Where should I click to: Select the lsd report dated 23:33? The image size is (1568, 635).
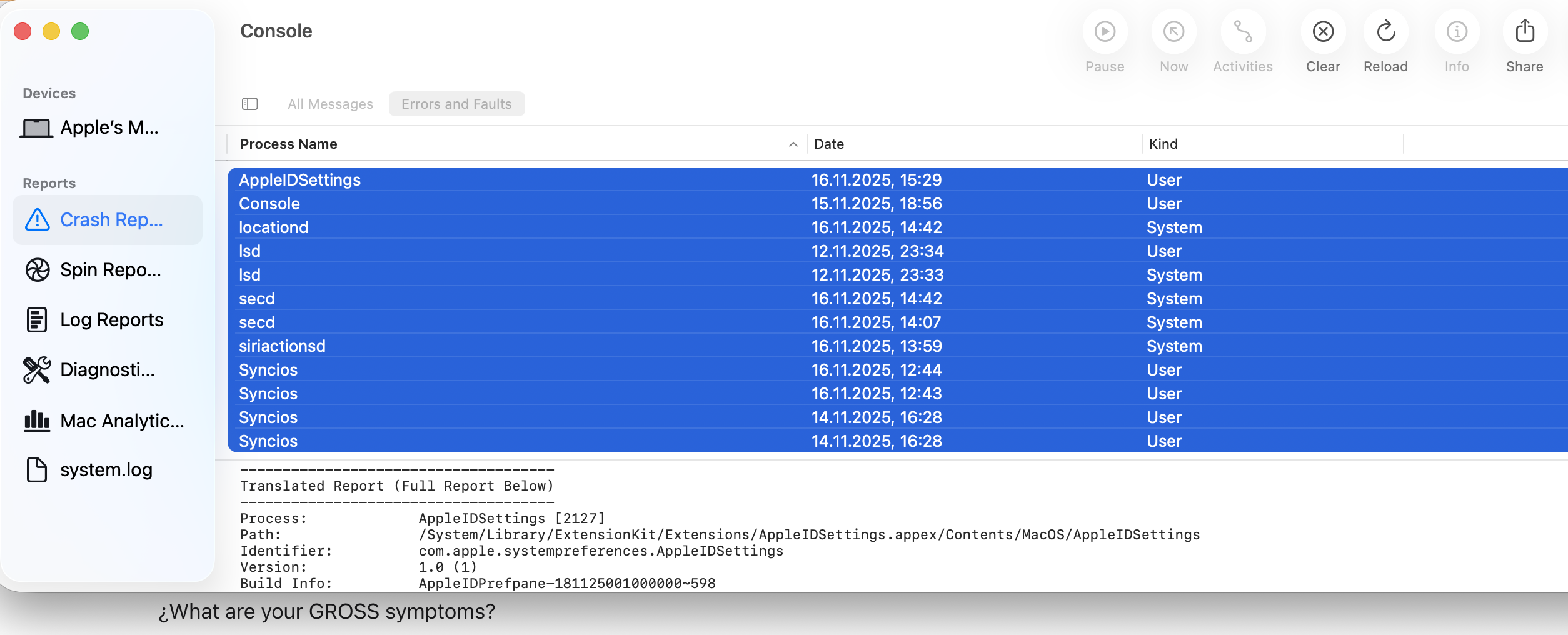pyautogui.click(x=898, y=275)
